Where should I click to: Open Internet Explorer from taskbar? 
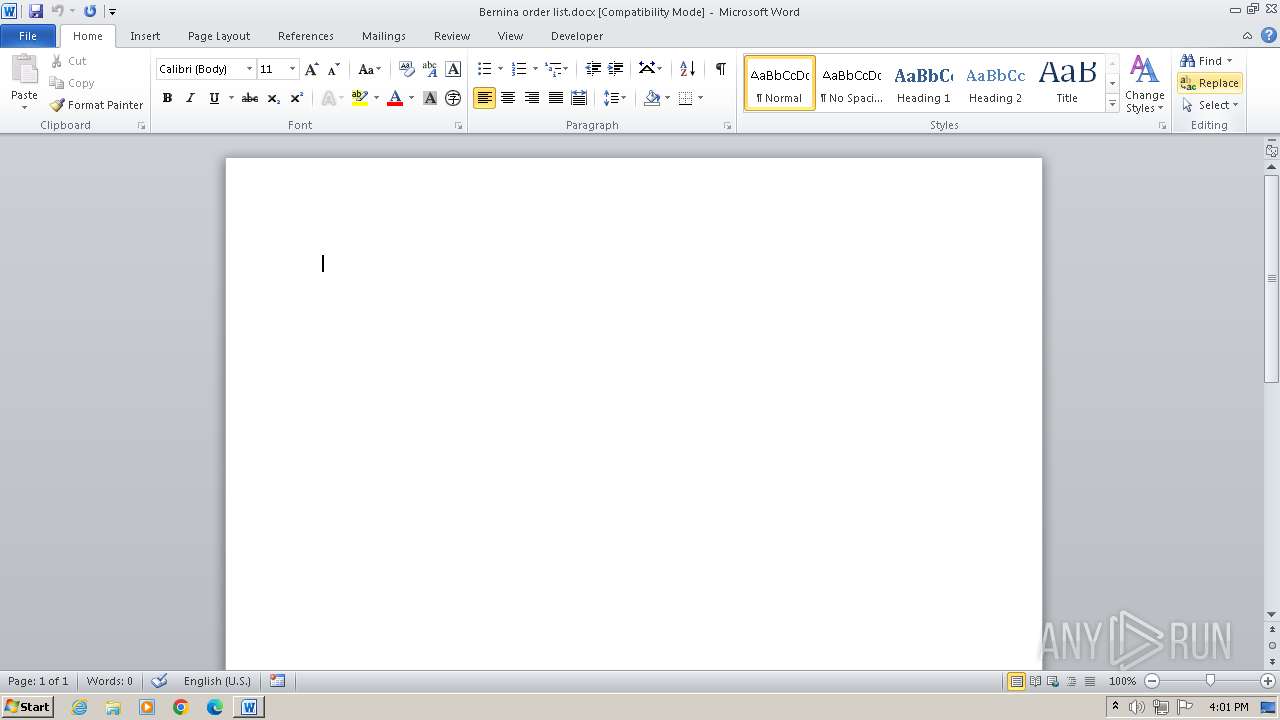click(79, 707)
